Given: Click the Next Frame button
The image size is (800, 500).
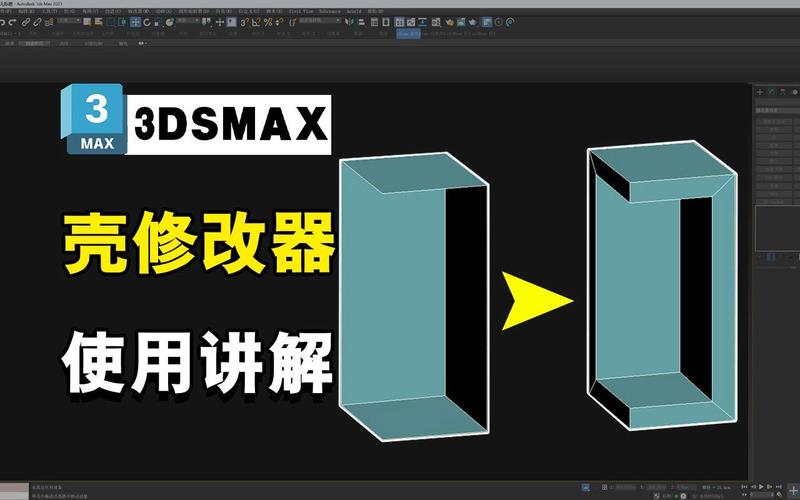Looking at the screenshot, I should pos(769,487).
